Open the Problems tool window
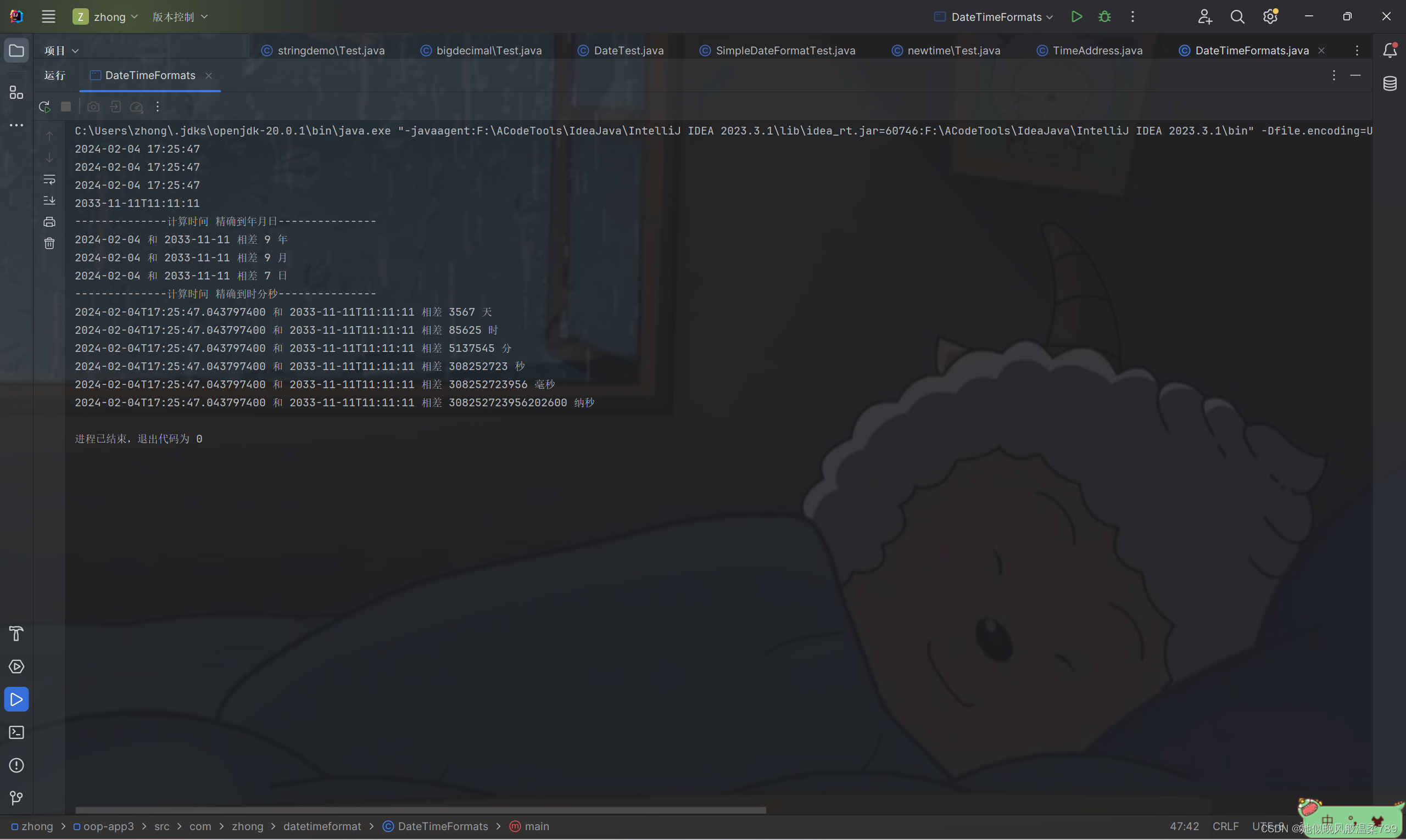This screenshot has height=840, width=1406. point(16,765)
